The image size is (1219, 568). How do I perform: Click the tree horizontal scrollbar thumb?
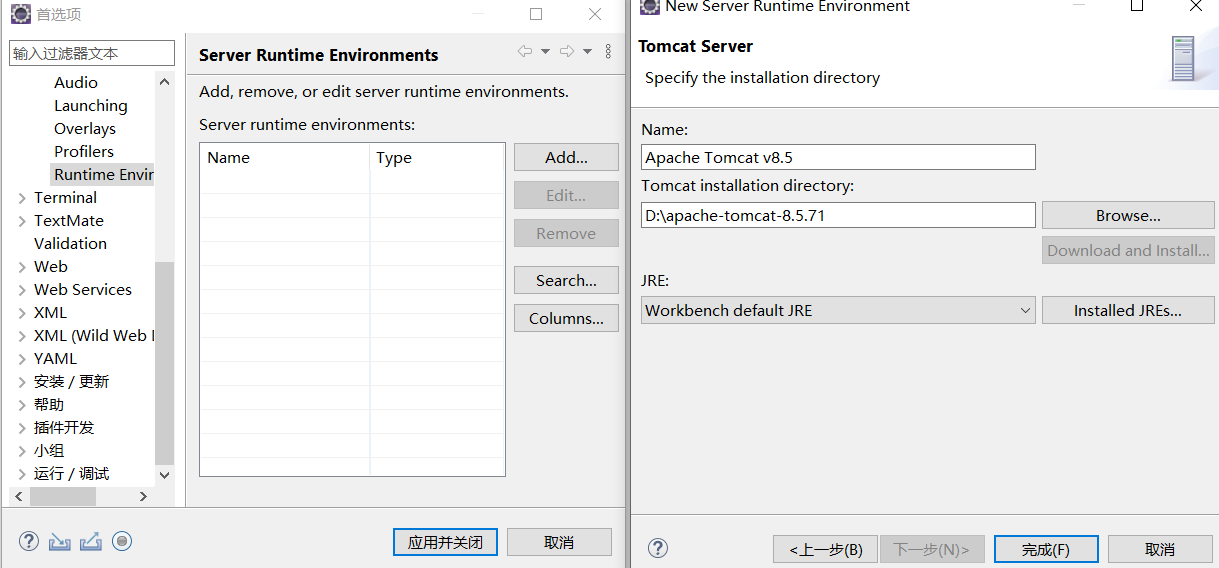(x=63, y=496)
